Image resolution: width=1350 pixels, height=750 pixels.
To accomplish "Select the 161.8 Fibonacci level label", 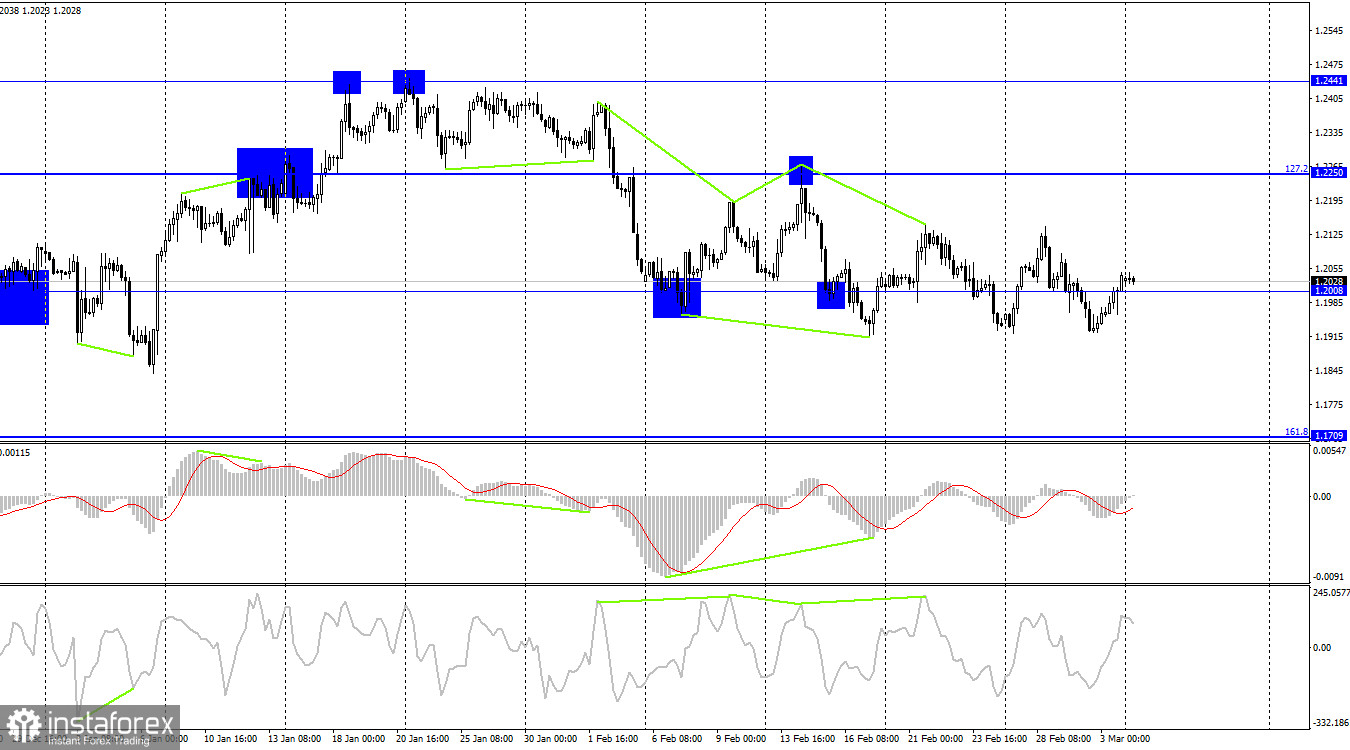I will pyautogui.click(x=1296, y=432).
